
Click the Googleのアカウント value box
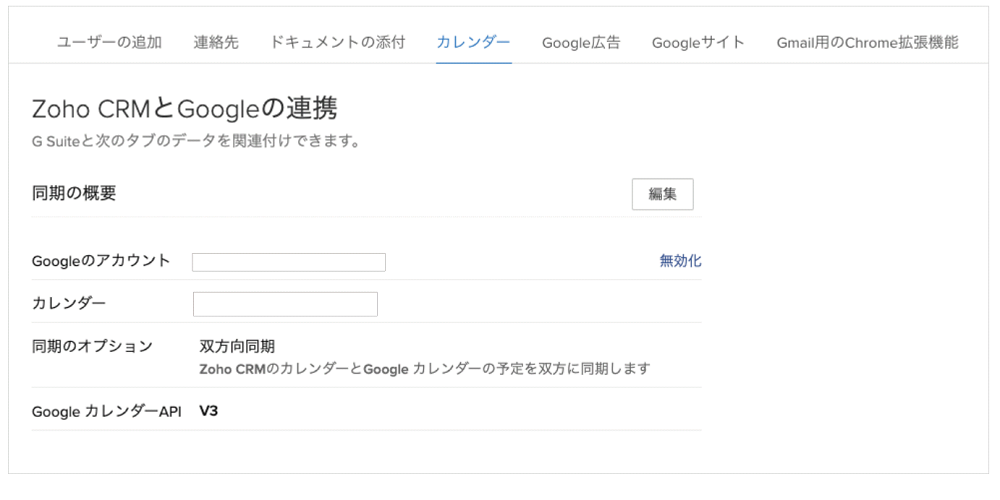(289, 262)
